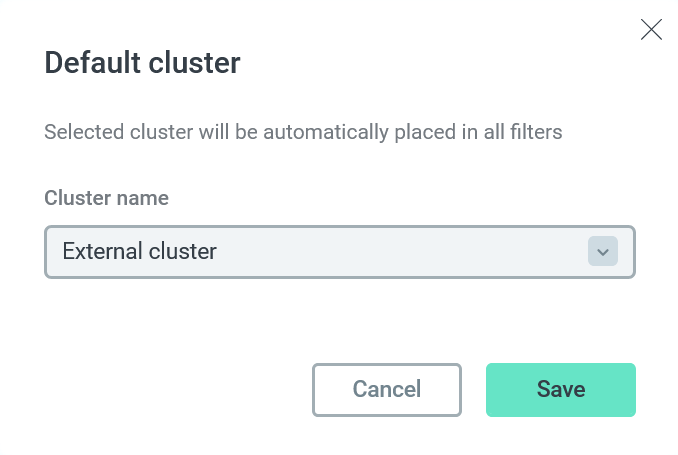Click the 'Default cluster' dialog heading
The image size is (678, 455).
pos(142,64)
